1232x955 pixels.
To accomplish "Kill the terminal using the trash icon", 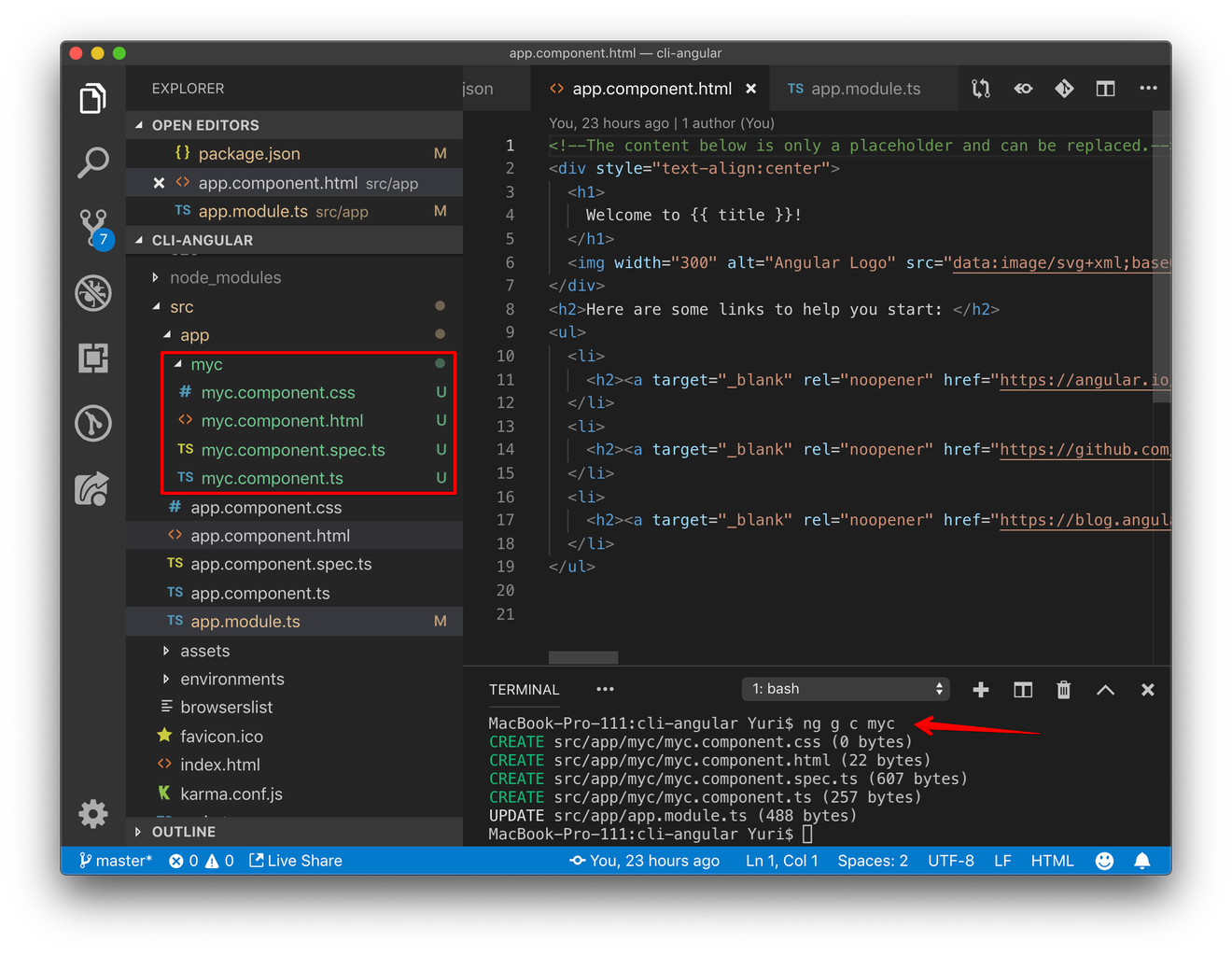I will tap(1063, 689).
